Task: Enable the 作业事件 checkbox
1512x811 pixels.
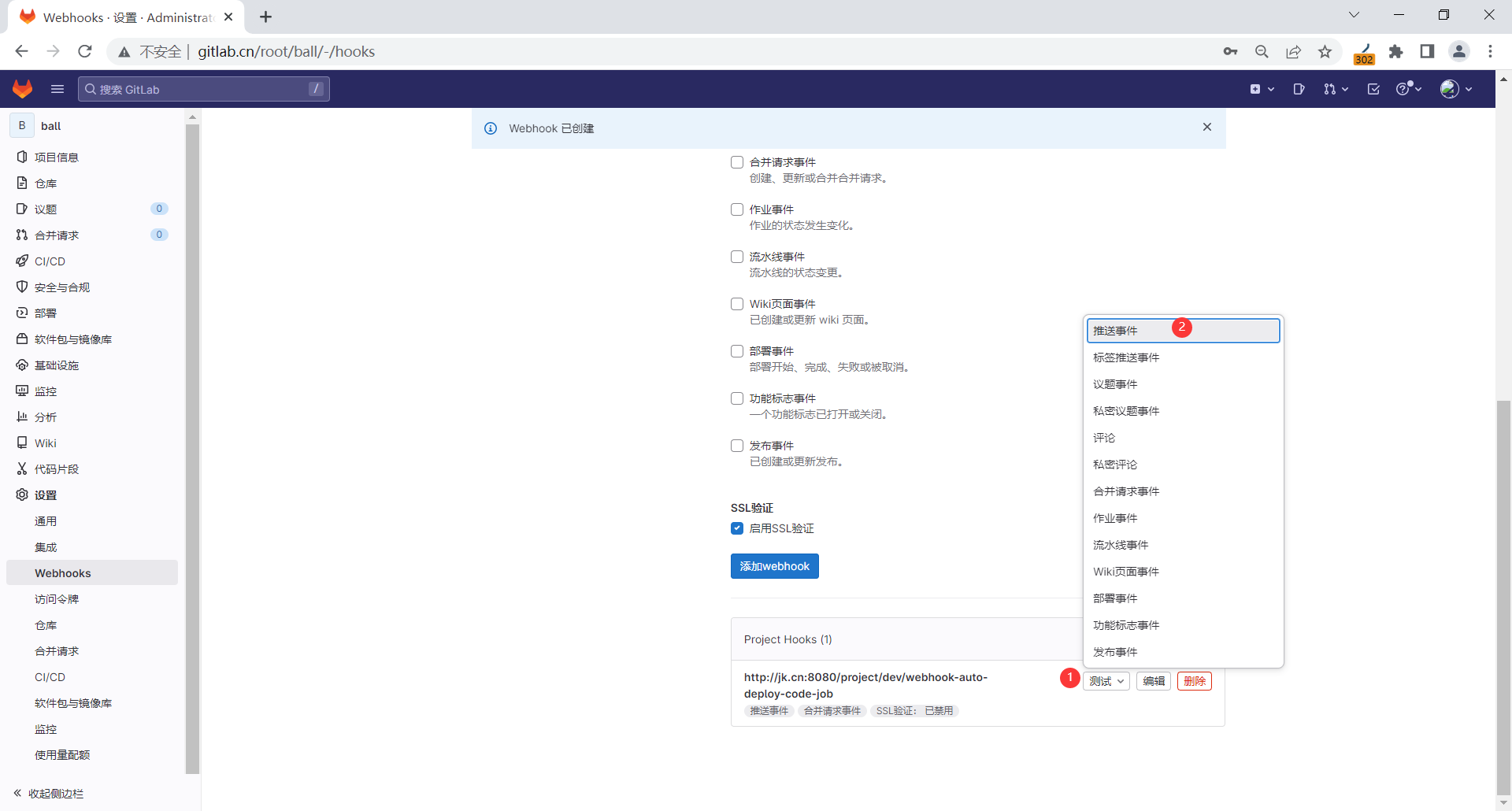Action: 737,209
